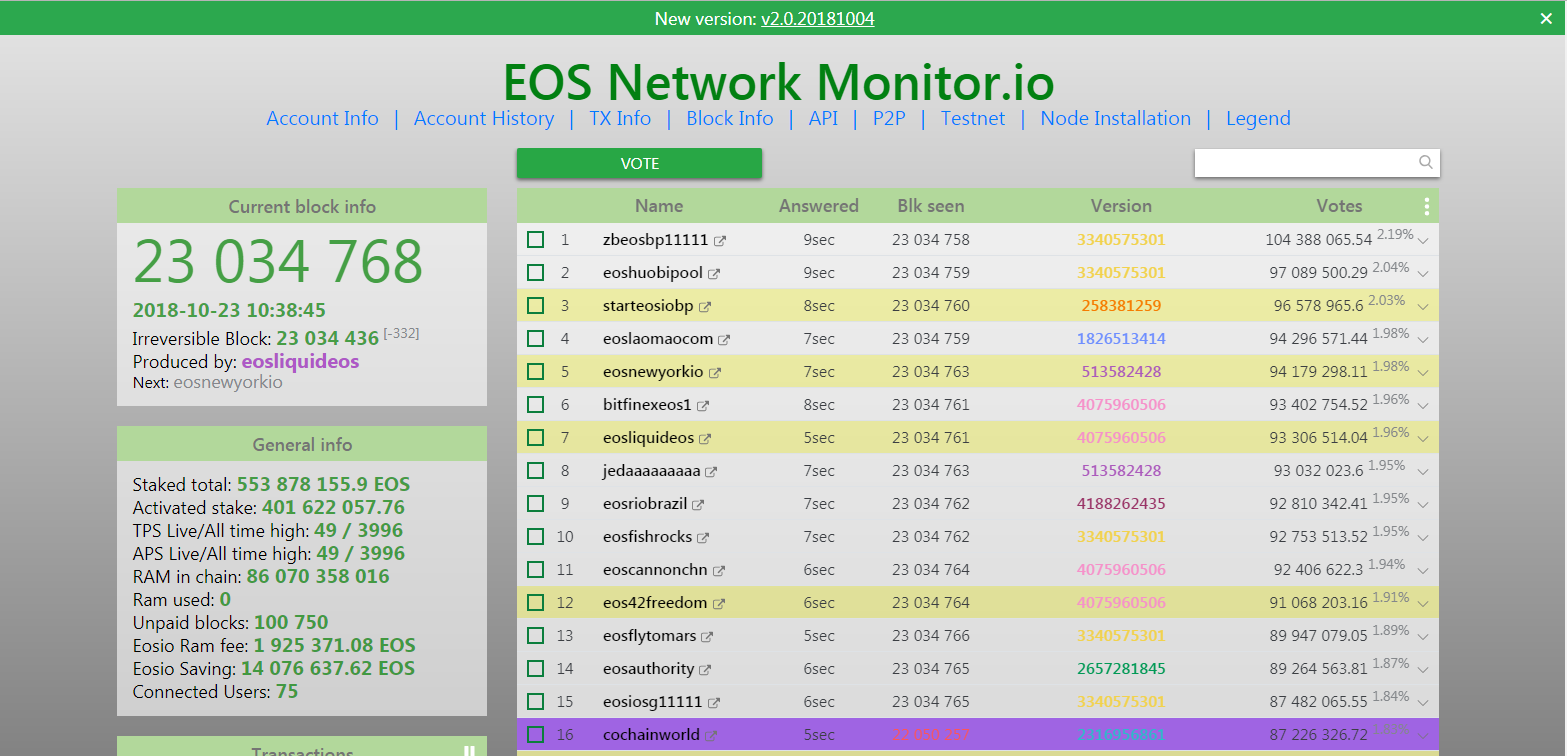Image resolution: width=1567 pixels, height=756 pixels.
Task: Open external link icon next to eoscannonchn
Action: coord(718,571)
